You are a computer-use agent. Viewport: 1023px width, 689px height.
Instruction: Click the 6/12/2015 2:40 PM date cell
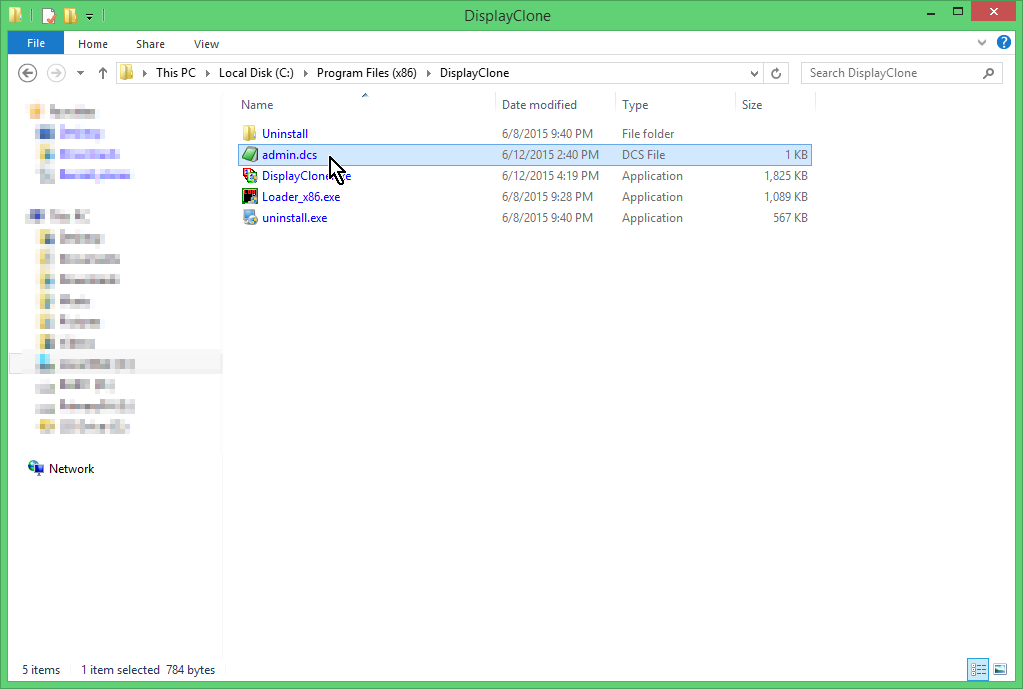(x=550, y=155)
